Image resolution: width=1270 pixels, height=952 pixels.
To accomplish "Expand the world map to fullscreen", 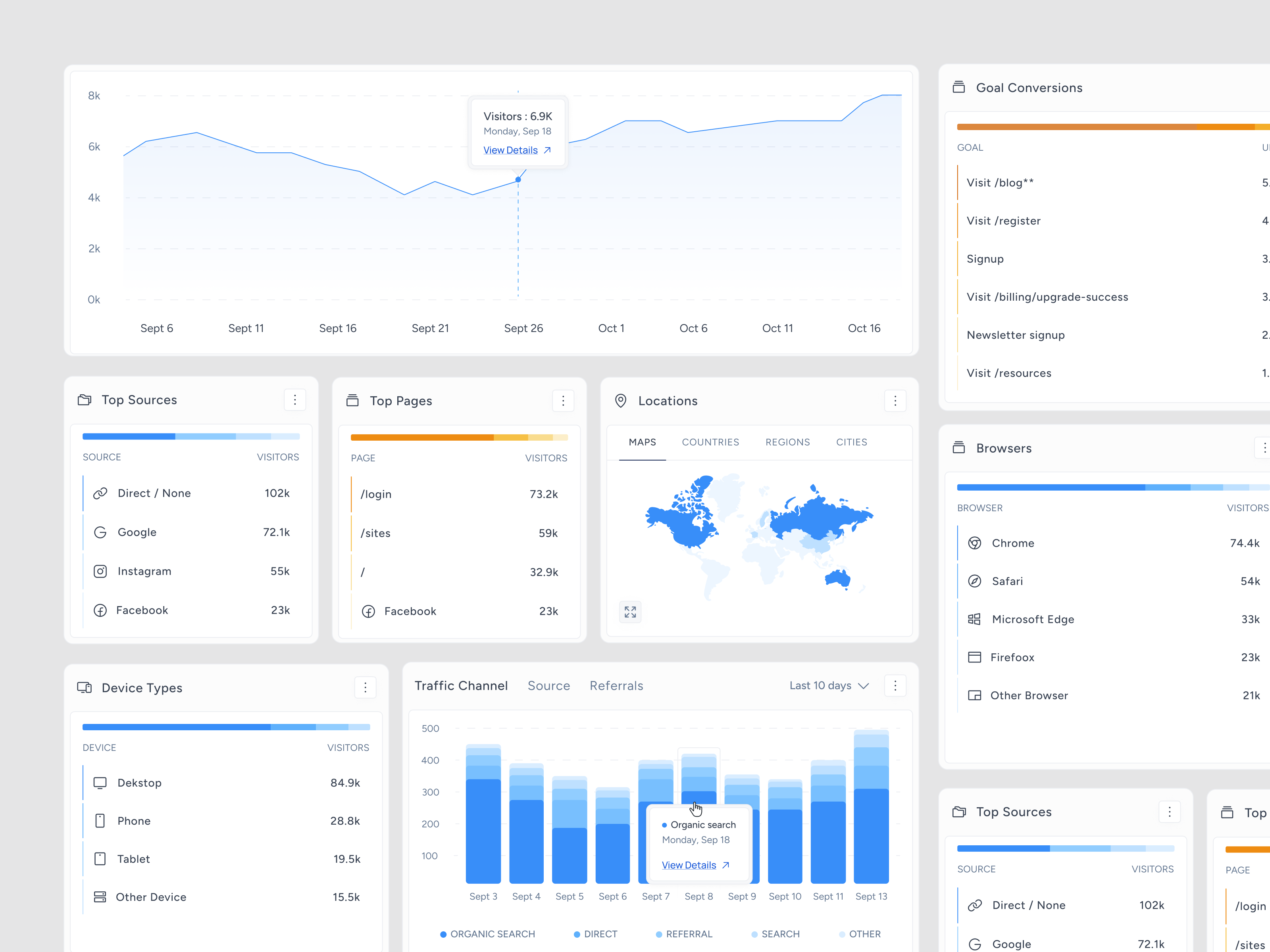I will (x=630, y=612).
